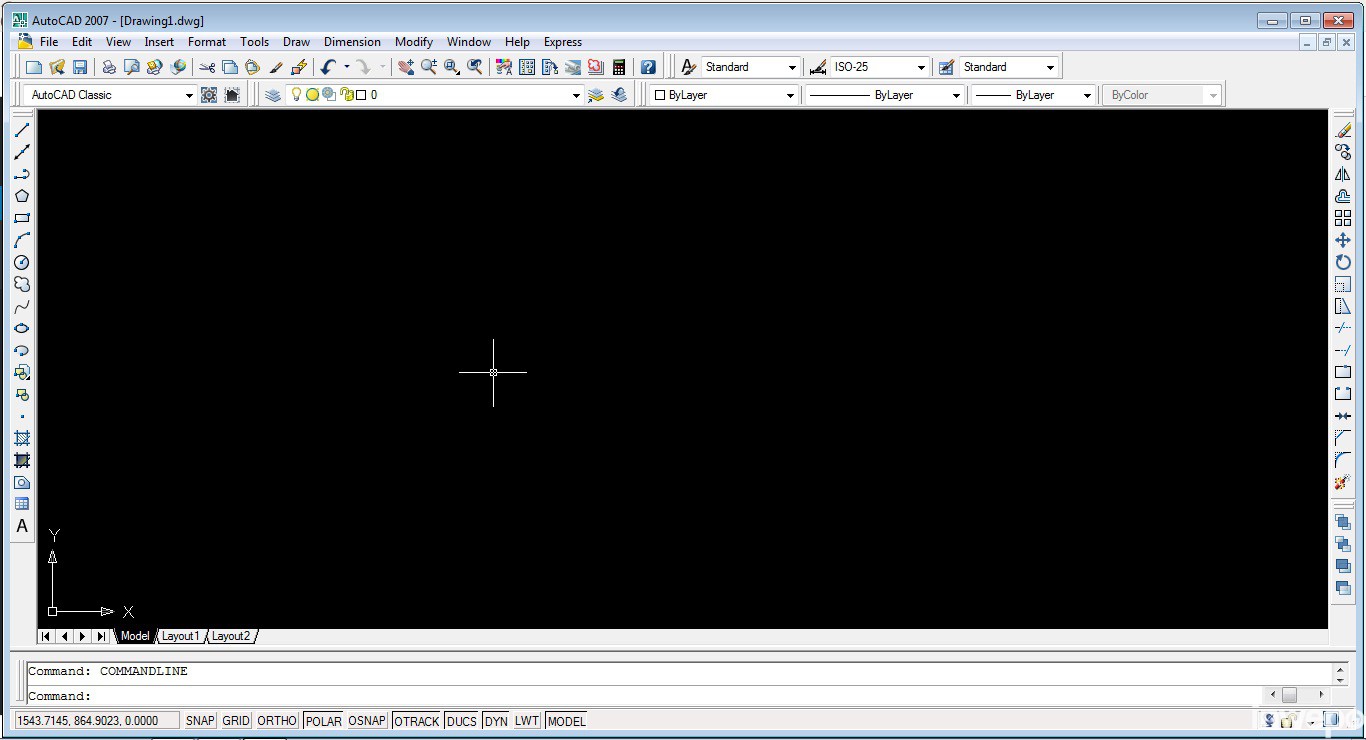
Task: Click the MODEL button in status bar
Action: (x=566, y=721)
